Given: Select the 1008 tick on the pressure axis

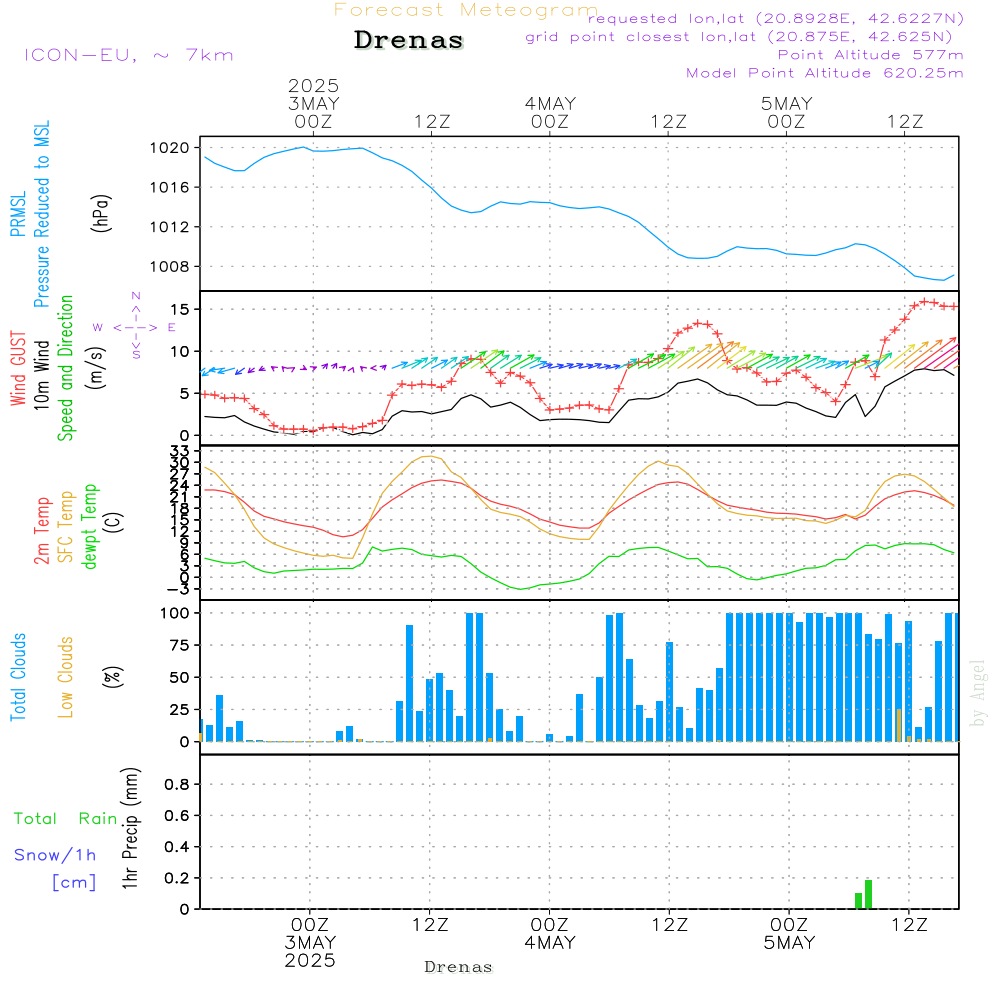Looking at the screenshot, I should point(170,267).
